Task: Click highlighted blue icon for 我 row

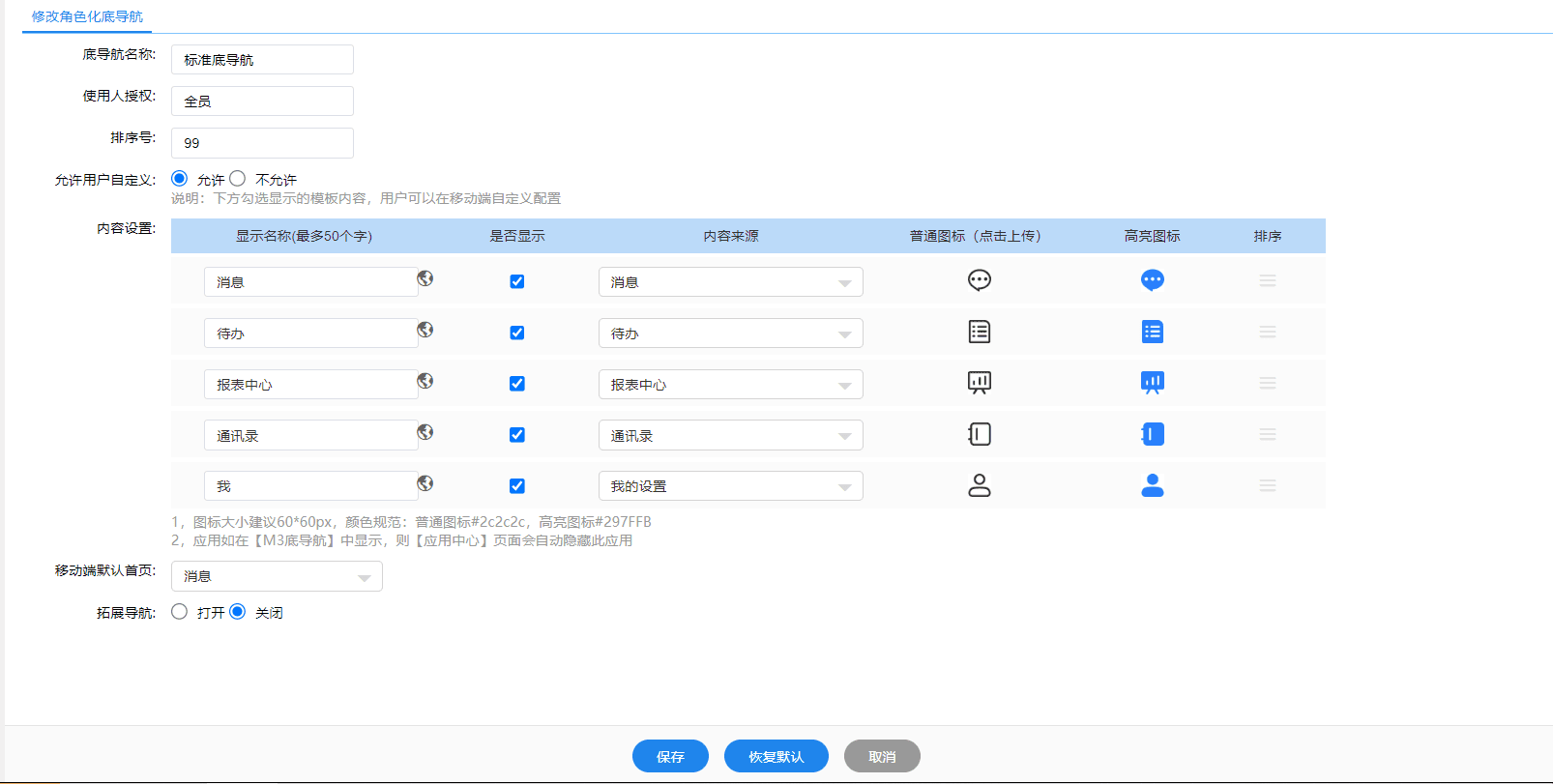Action: pyautogui.click(x=1153, y=485)
